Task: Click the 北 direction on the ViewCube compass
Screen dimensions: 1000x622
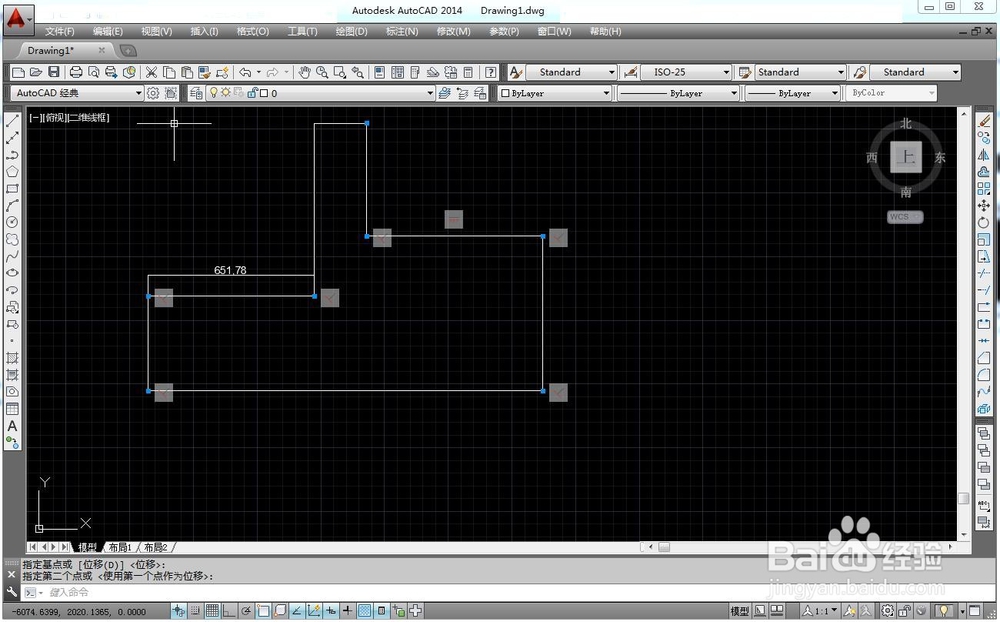Action: point(906,124)
